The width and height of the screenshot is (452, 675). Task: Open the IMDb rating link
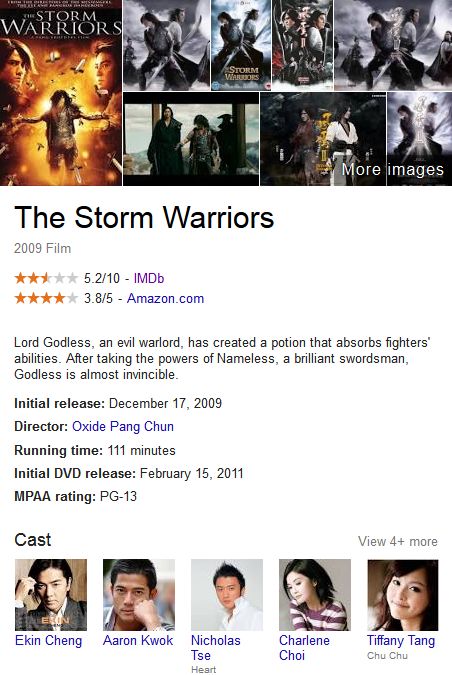(149, 279)
